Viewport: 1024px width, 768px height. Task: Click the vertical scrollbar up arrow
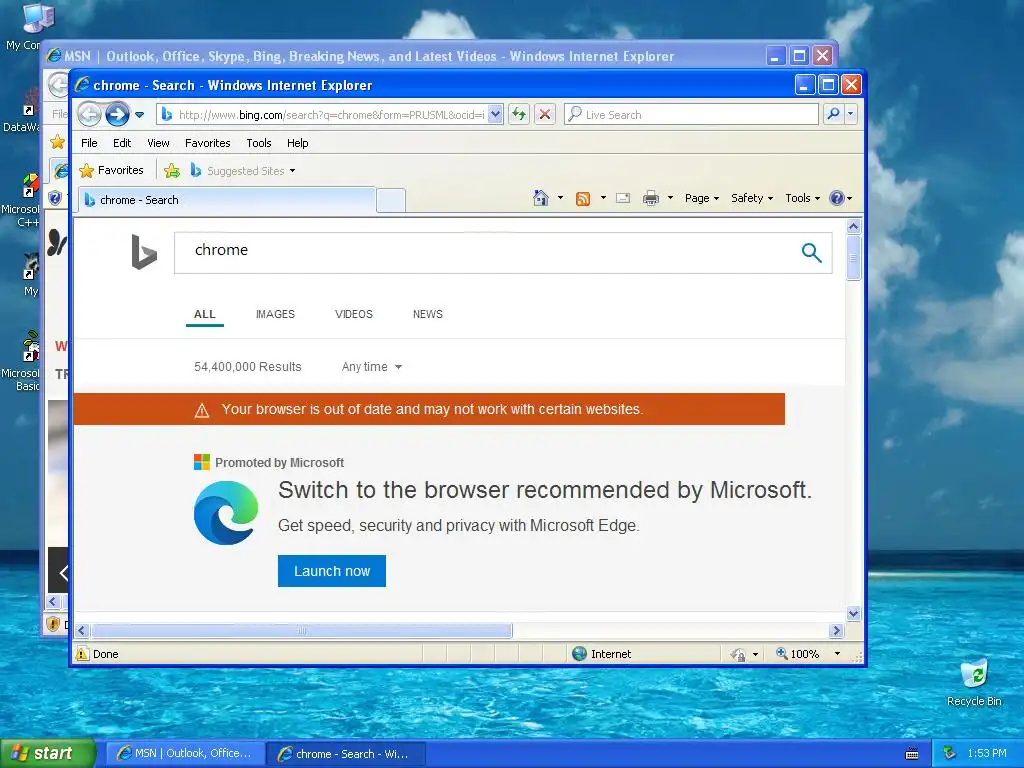point(854,227)
